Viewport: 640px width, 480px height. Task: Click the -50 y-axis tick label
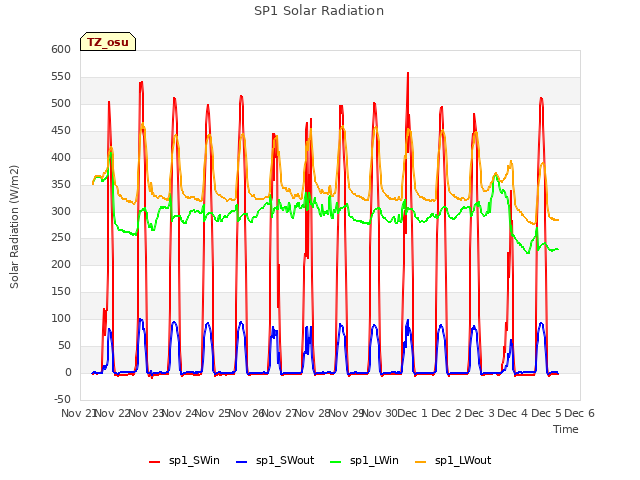coord(62,399)
